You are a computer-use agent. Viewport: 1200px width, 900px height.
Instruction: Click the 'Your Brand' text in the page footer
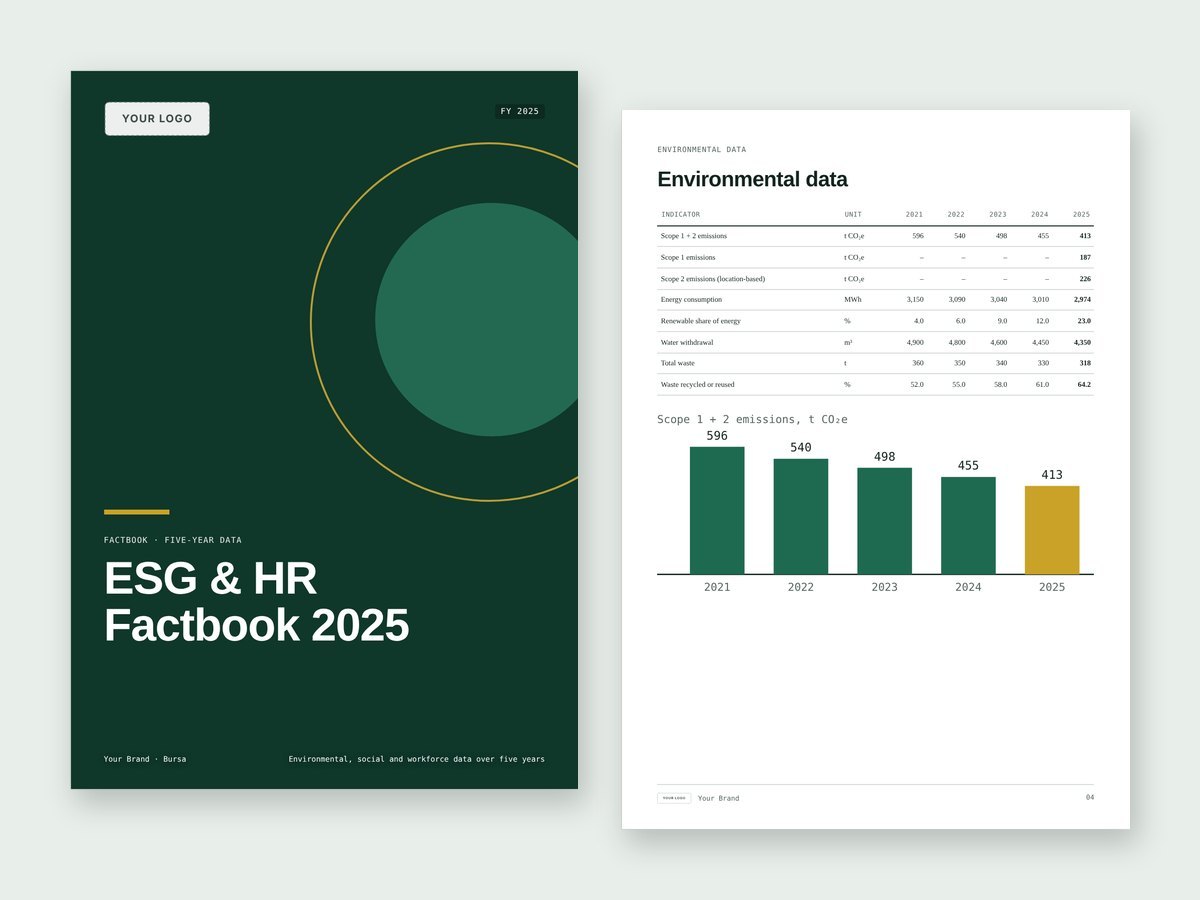click(718, 798)
